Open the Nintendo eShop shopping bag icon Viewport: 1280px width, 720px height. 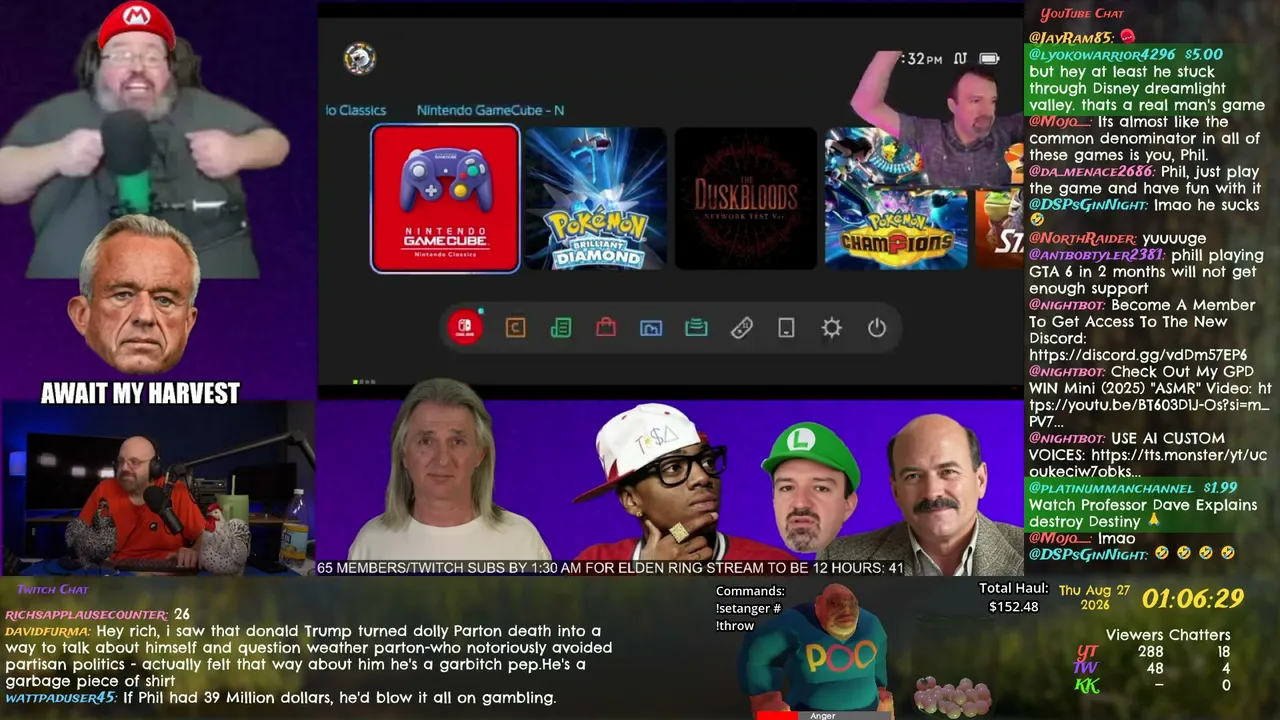pyautogui.click(x=606, y=328)
